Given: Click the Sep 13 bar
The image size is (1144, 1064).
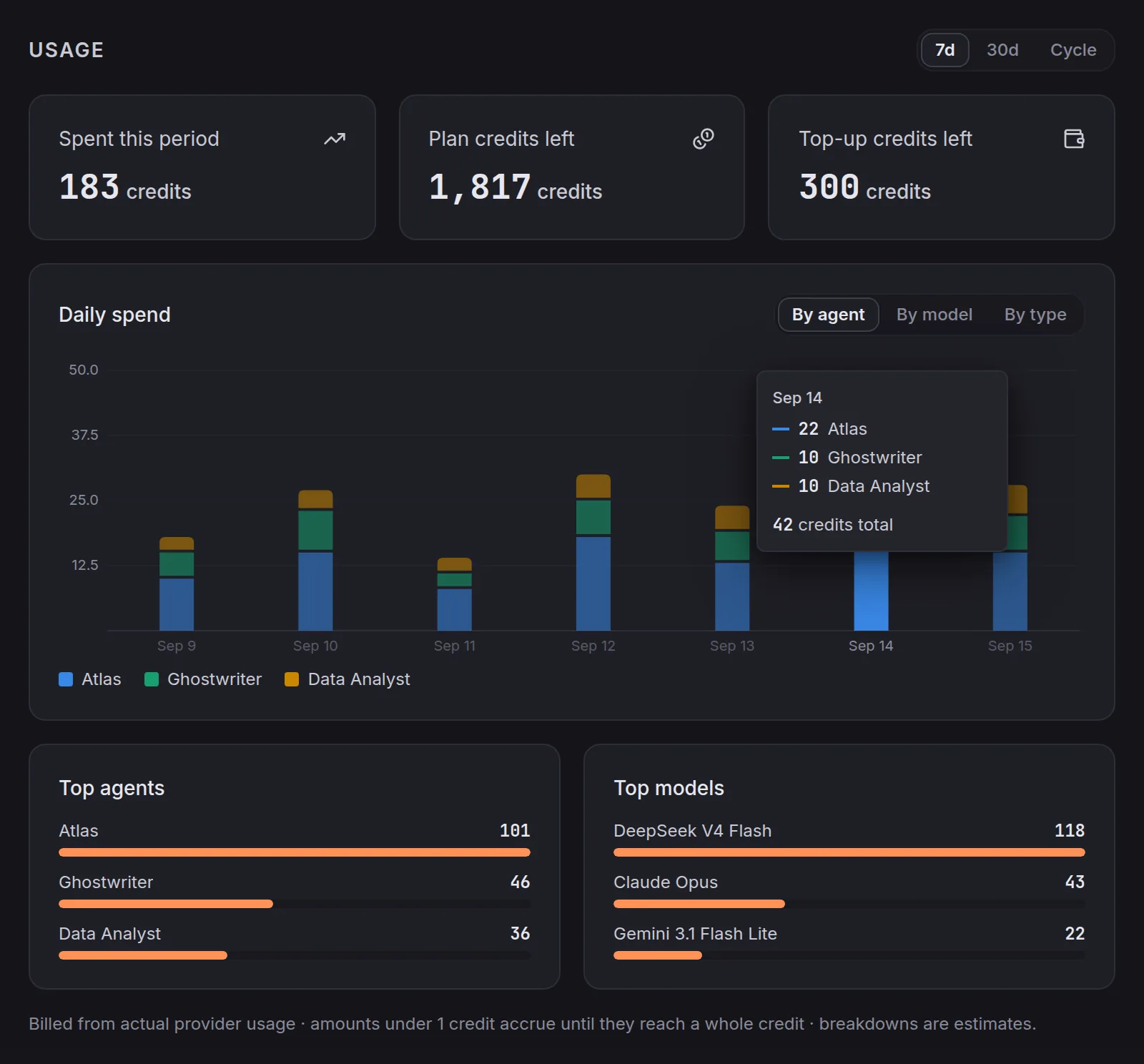Looking at the screenshot, I should pyautogui.click(x=732, y=568).
